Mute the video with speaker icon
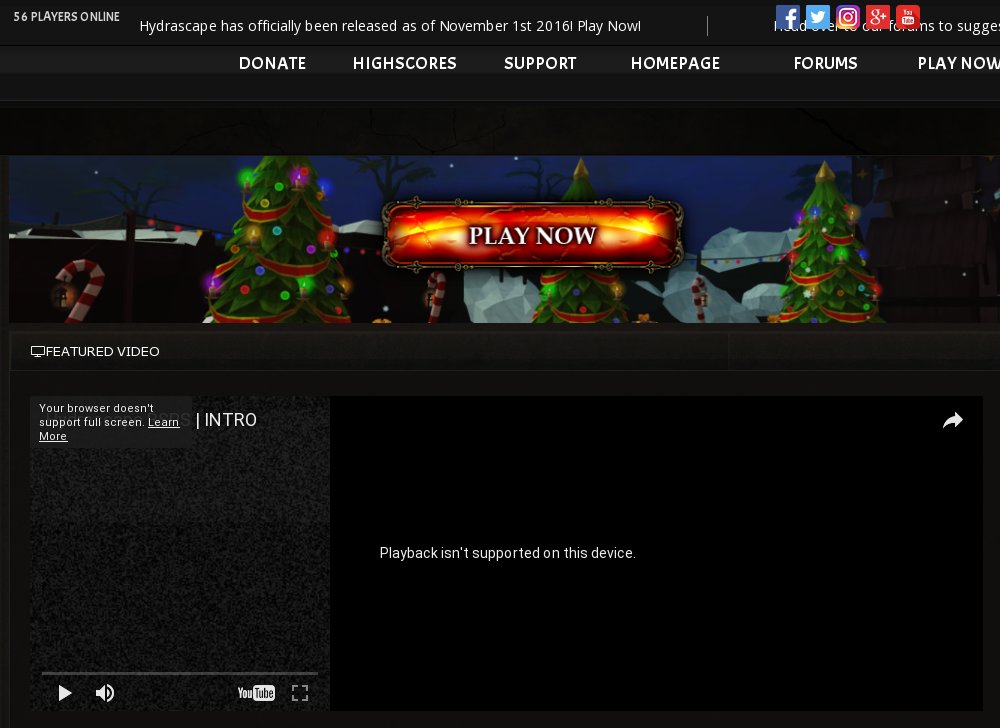The height and width of the screenshot is (728, 1000). (x=105, y=693)
